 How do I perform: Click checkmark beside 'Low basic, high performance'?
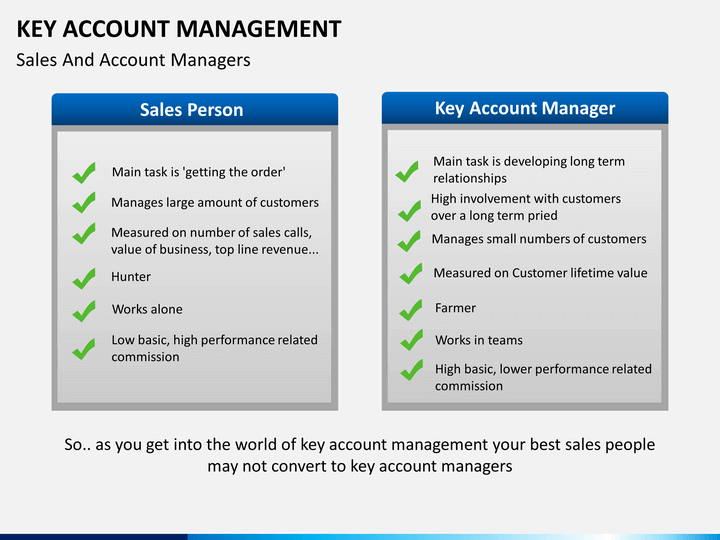[84, 349]
